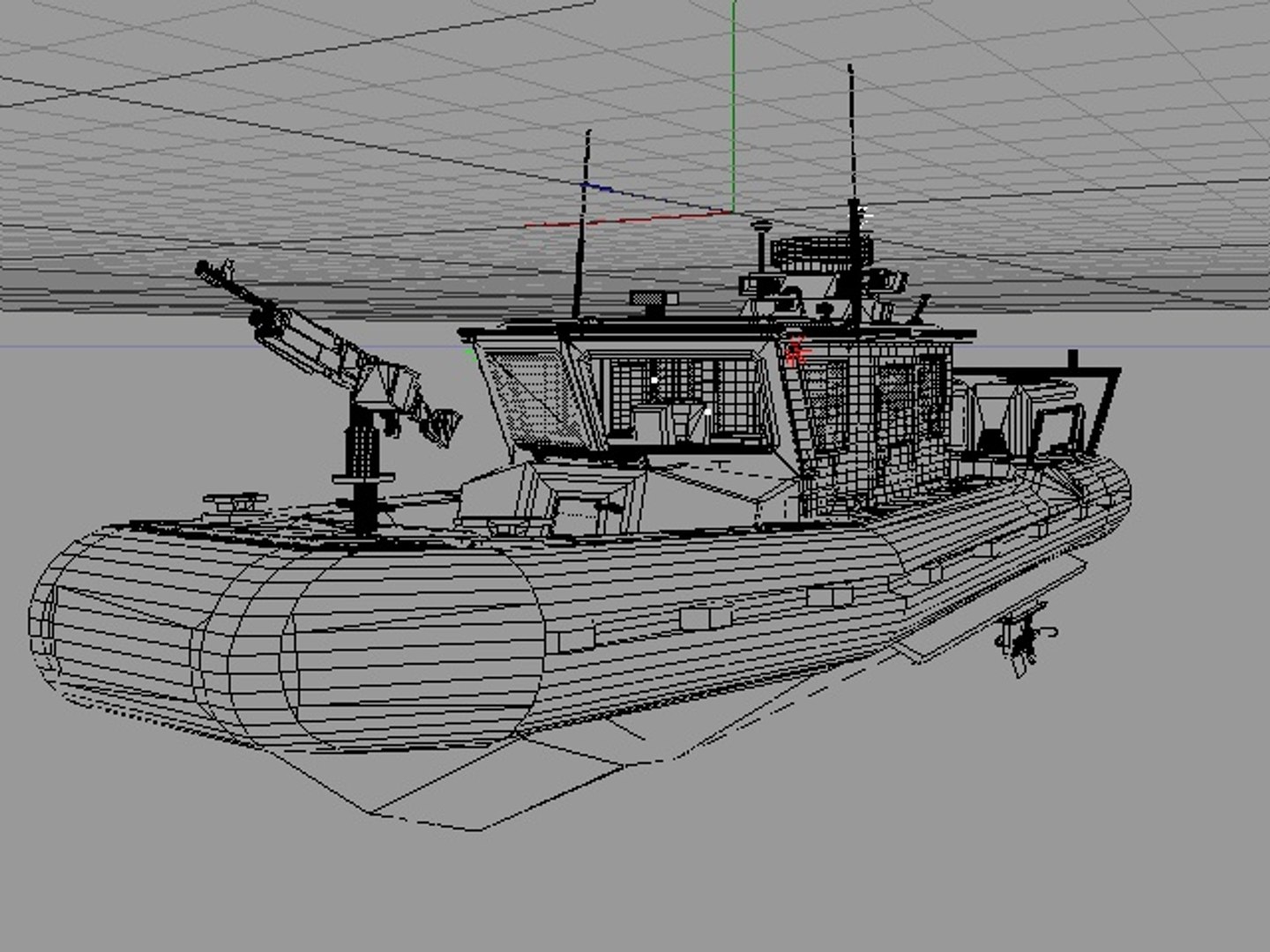The image size is (1270, 952).
Task: Pick the propeller drive under the stern
Action: 1026,641
